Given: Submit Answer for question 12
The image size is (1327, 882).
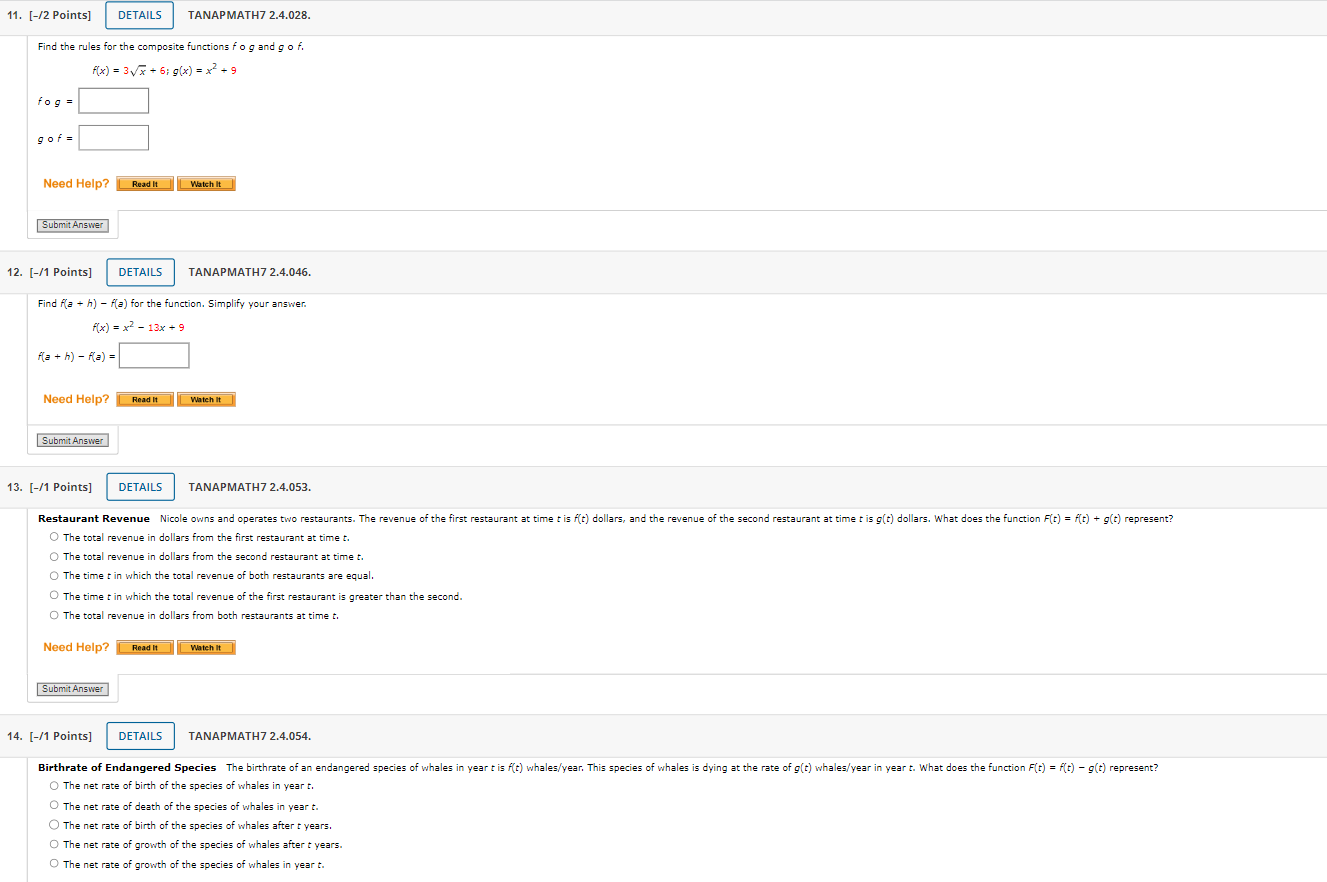Looking at the screenshot, I should [x=73, y=441].
